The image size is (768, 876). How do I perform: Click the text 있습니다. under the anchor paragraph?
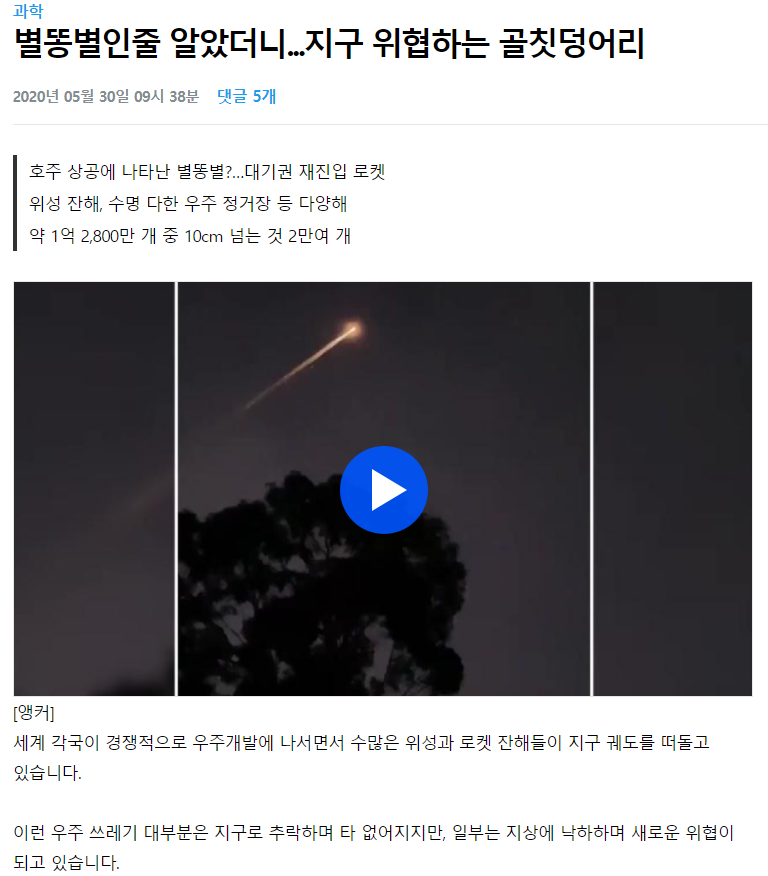coord(47,773)
